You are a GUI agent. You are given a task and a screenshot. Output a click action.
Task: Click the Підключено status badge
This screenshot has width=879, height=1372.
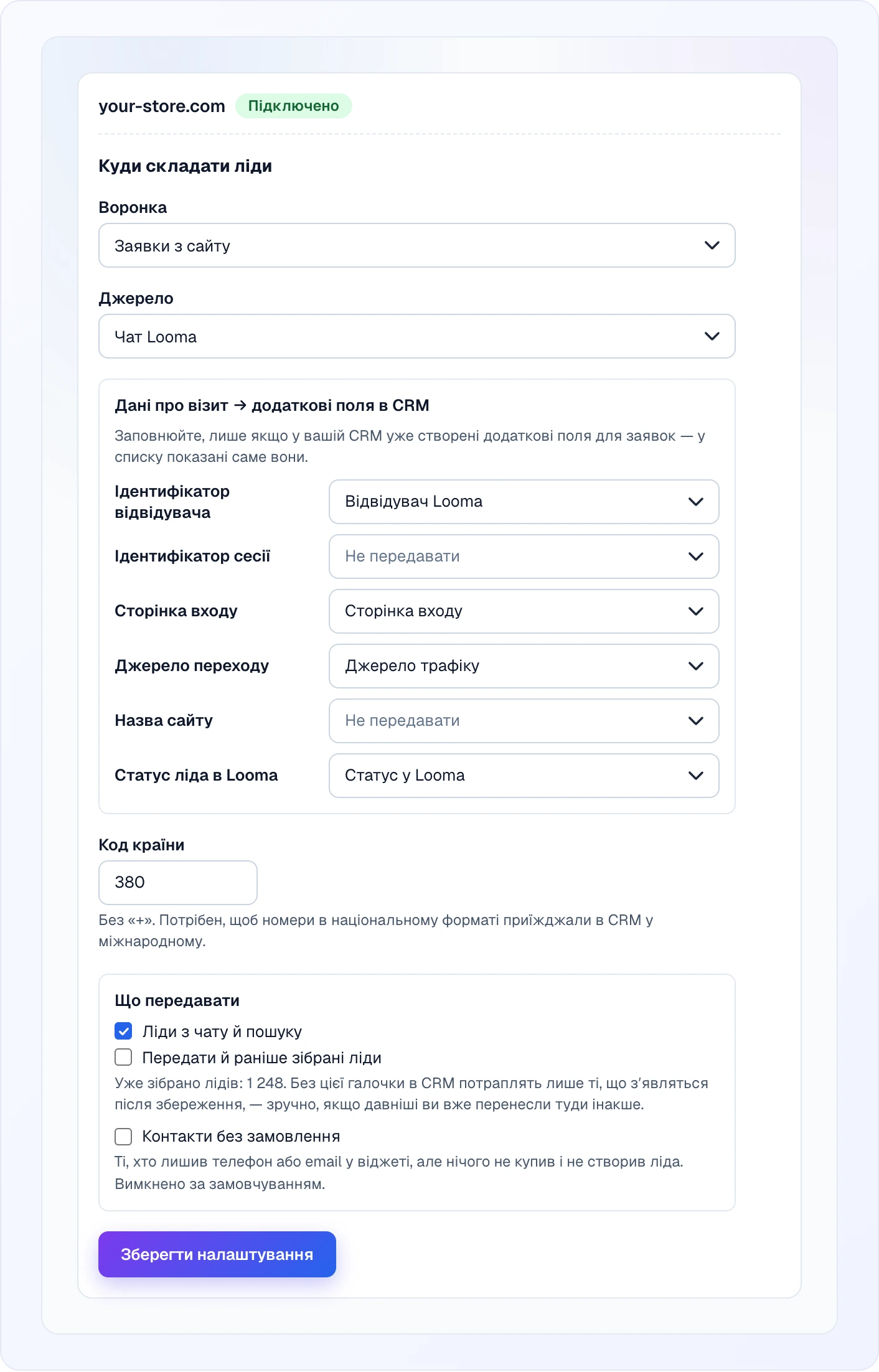point(293,106)
